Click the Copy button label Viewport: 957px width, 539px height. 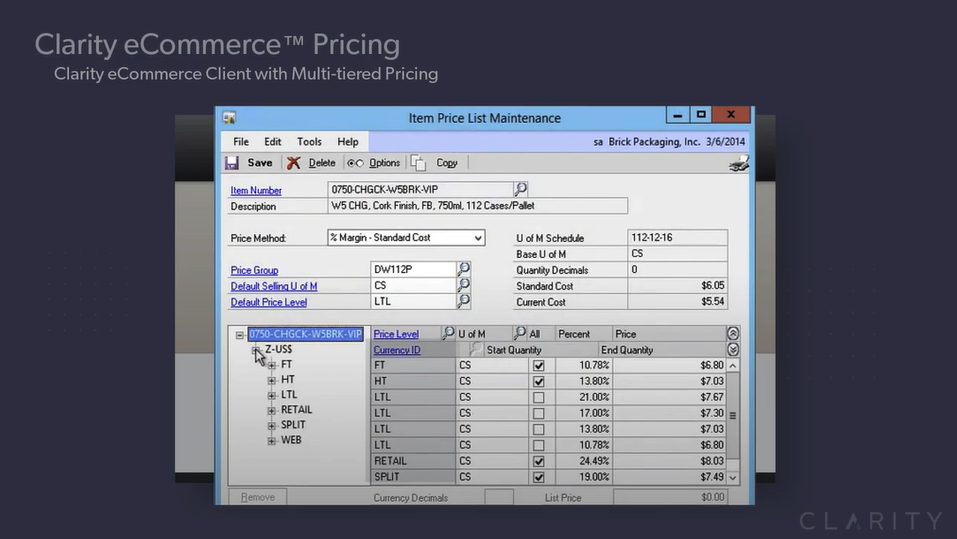pyautogui.click(x=447, y=163)
